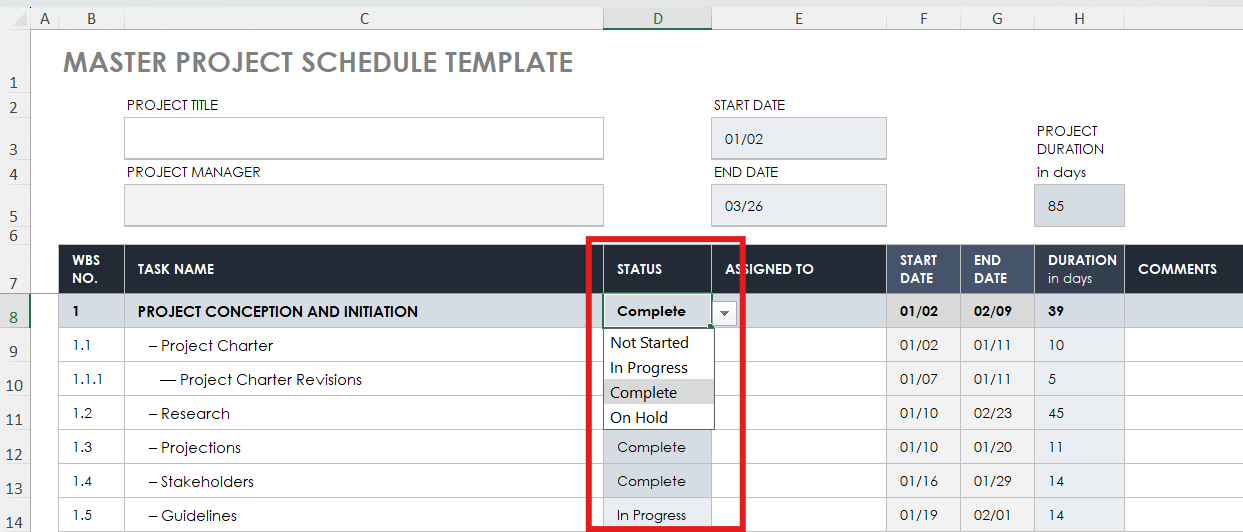Choose 'In Progress' from the status list

650,368
